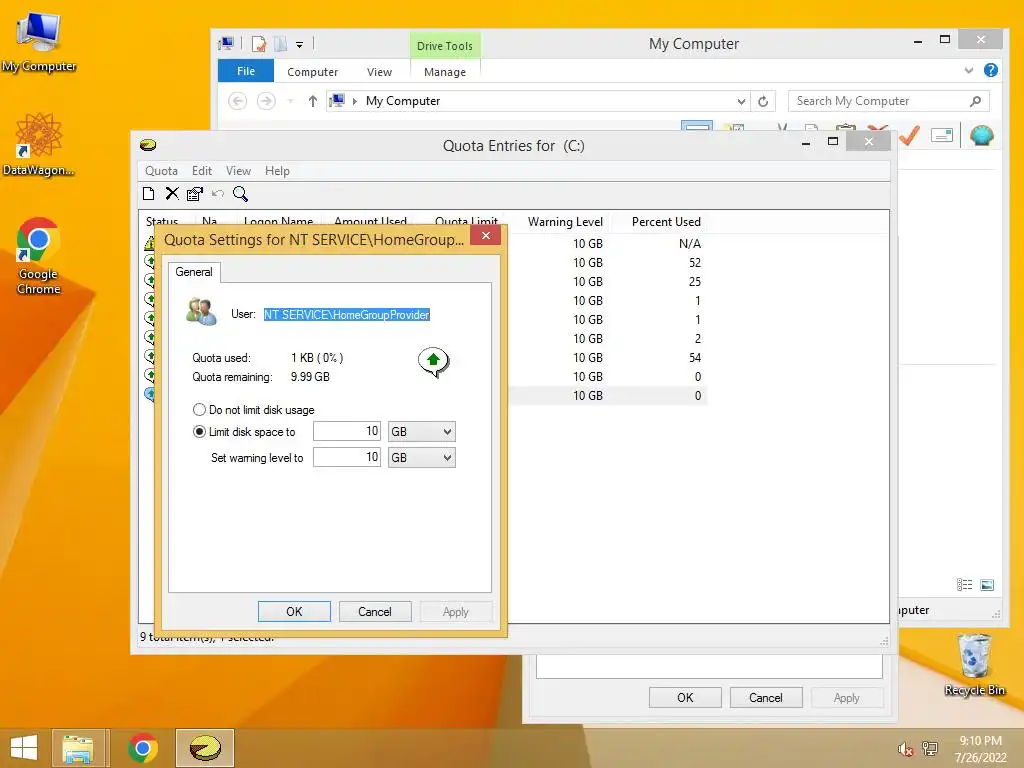The height and width of the screenshot is (768, 1024).
Task: Open the Computer ribbon tab
Action: point(312,72)
